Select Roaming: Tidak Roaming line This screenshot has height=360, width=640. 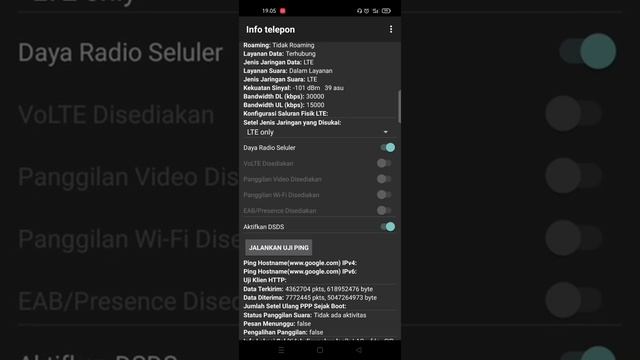pos(279,45)
